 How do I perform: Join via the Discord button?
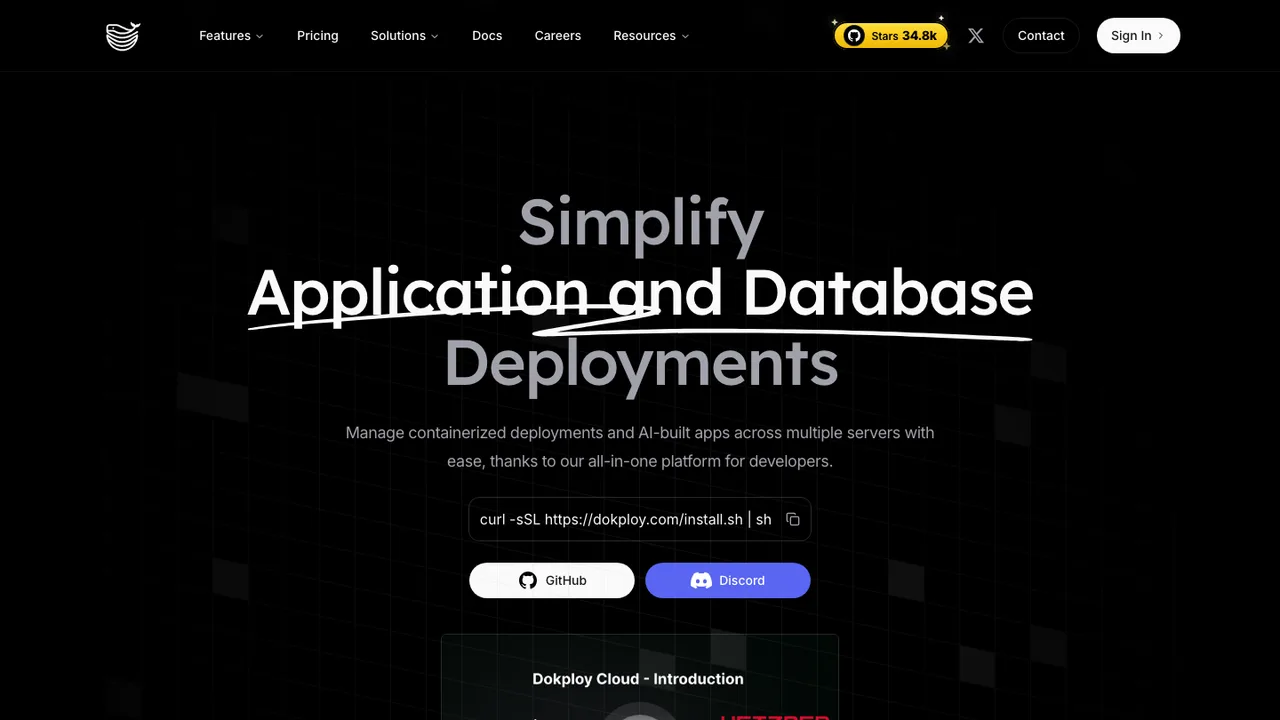728,580
